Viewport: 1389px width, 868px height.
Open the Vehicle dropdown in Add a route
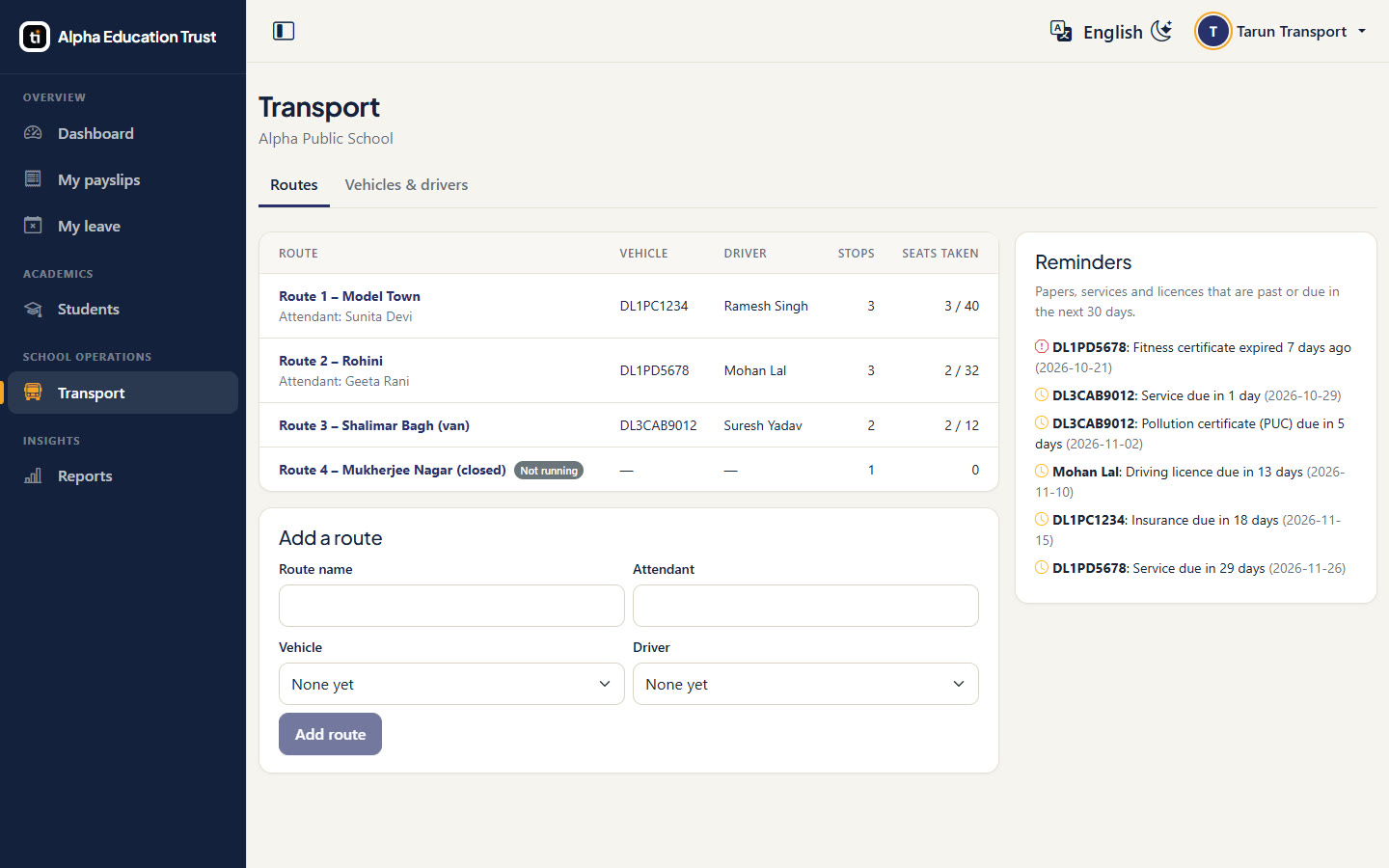click(x=451, y=684)
